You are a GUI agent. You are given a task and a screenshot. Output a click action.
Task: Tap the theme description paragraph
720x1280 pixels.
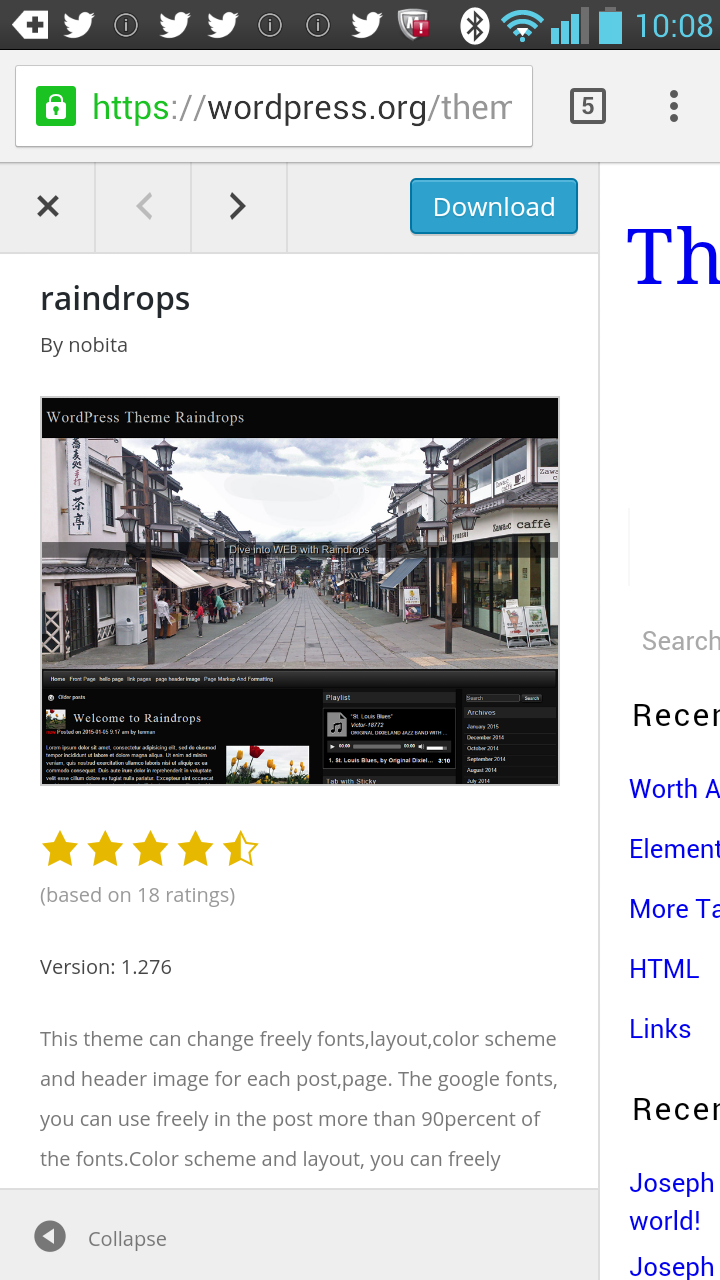pos(299,1099)
